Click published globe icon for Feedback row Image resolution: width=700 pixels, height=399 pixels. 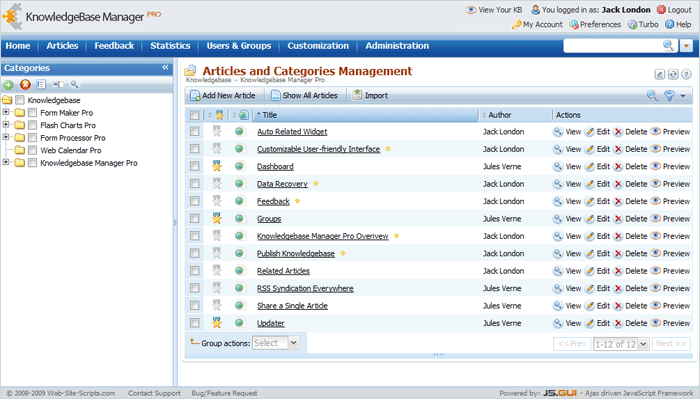pos(239,201)
